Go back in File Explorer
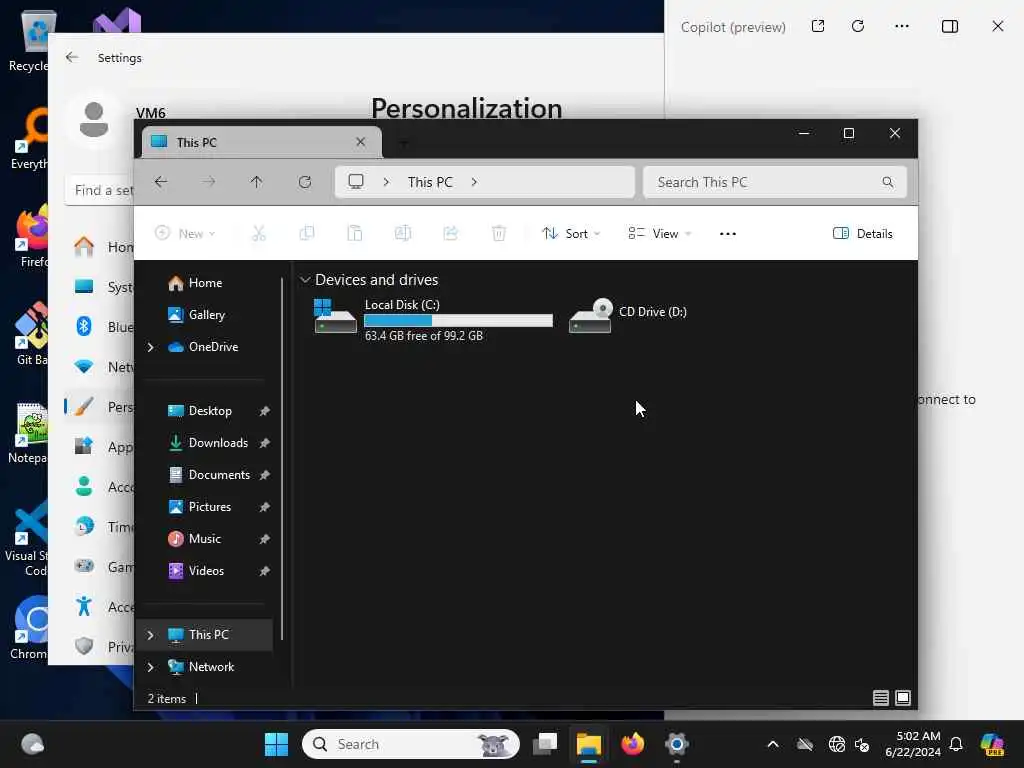The height and width of the screenshot is (768, 1024). (x=161, y=182)
